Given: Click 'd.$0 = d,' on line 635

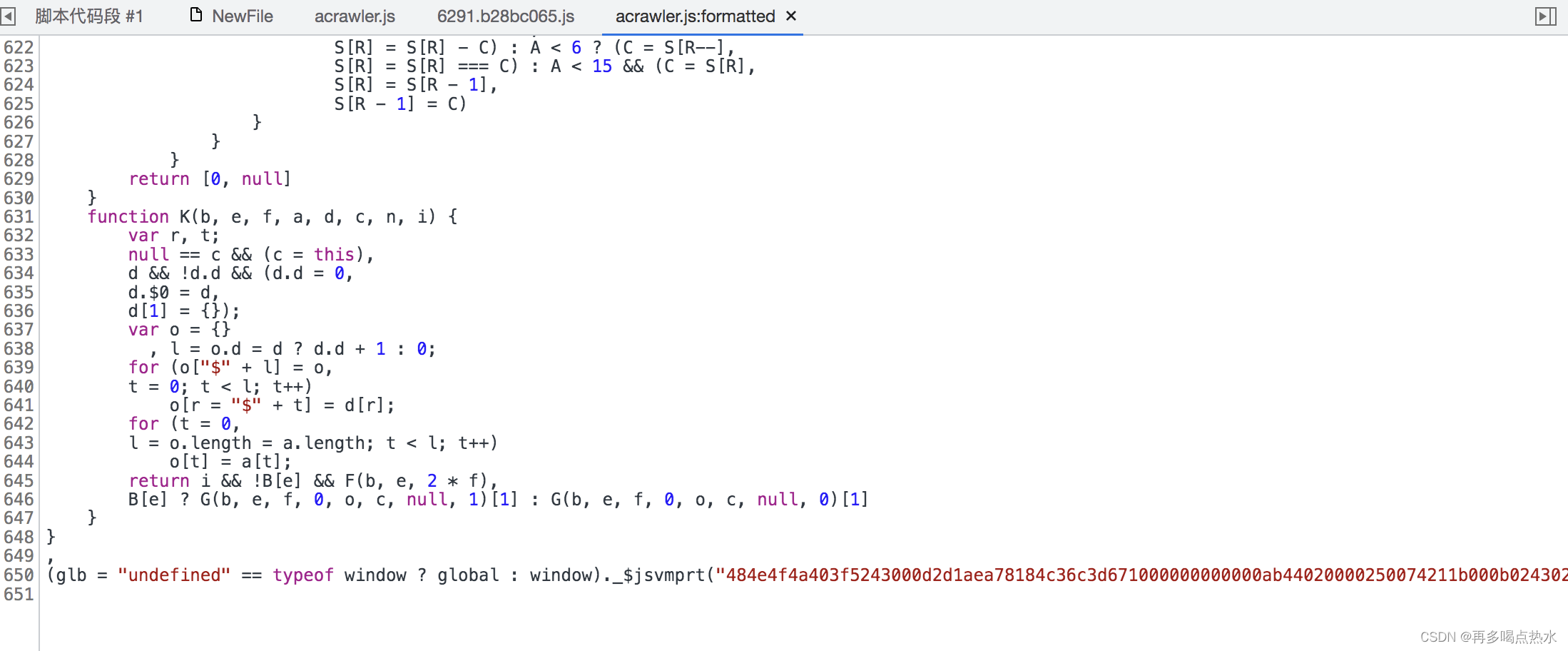Looking at the screenshot, I should pyautogui.click(x=174, y=292).
